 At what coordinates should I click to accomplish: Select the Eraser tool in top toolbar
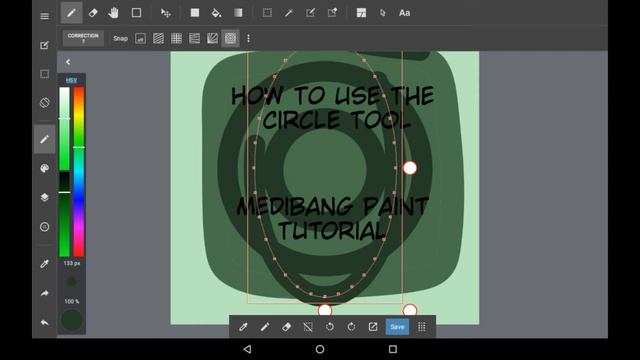click(x=93, y=13)
